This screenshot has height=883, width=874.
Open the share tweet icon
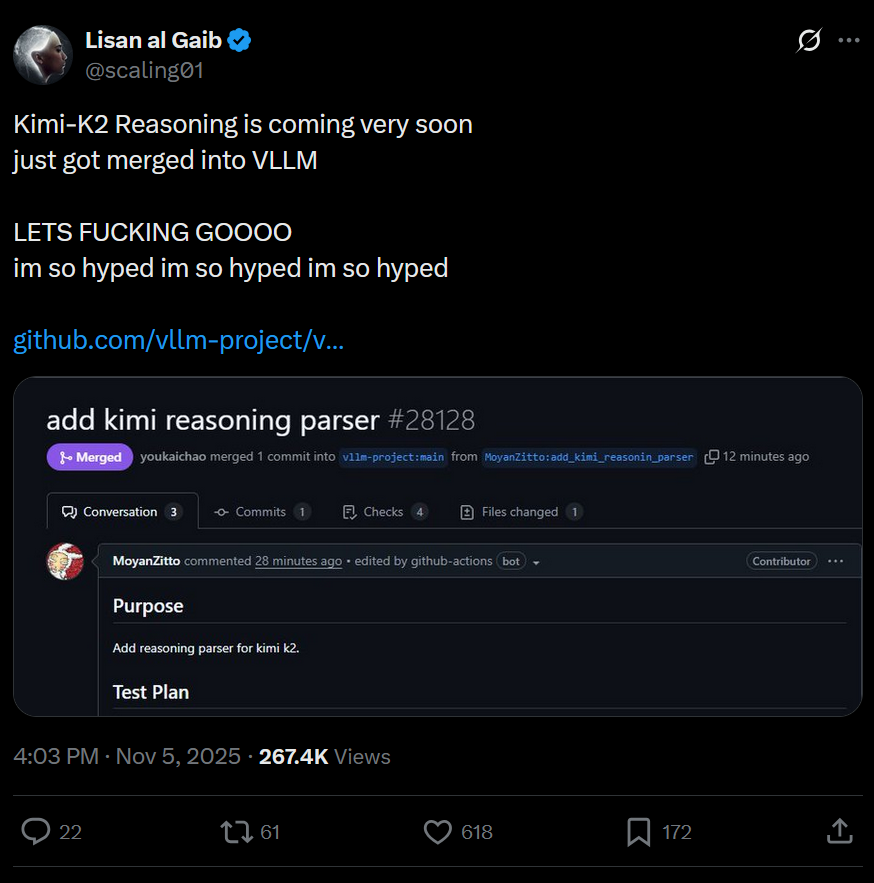click(x=839, y=831)
